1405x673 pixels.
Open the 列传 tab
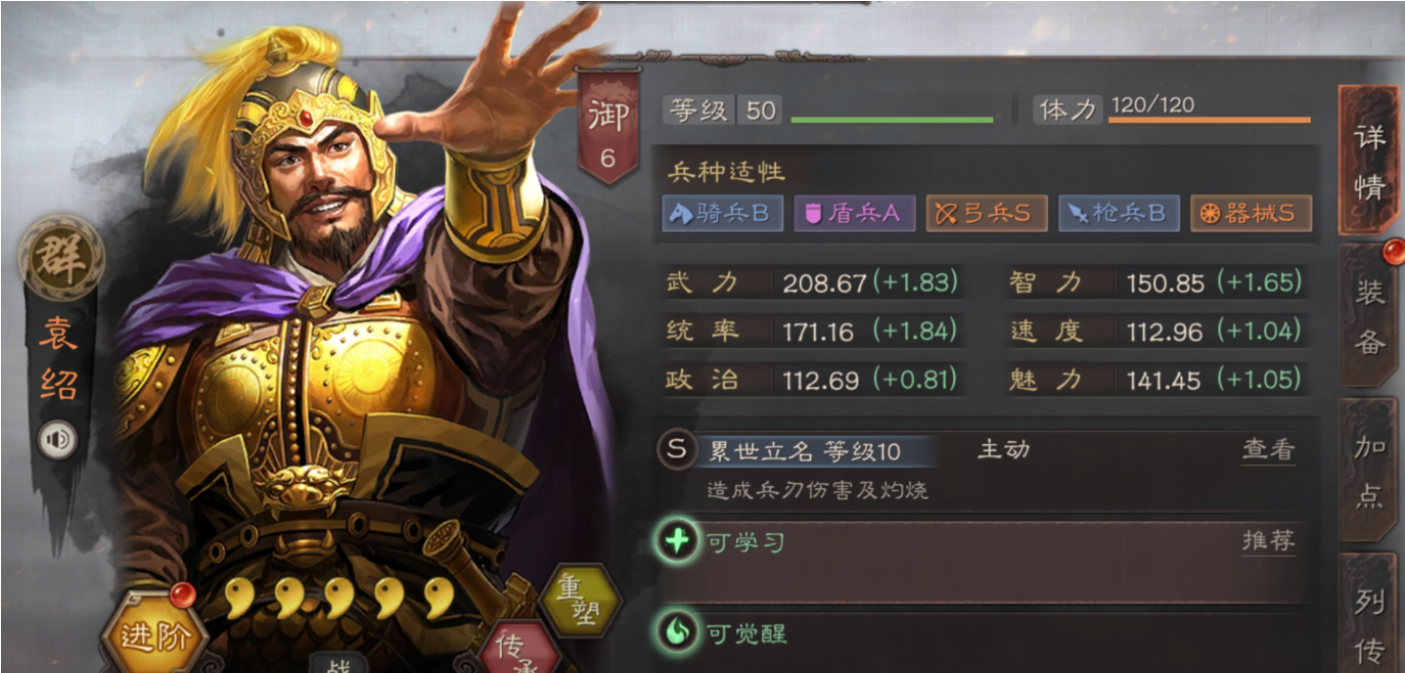tap(1369, 614)
